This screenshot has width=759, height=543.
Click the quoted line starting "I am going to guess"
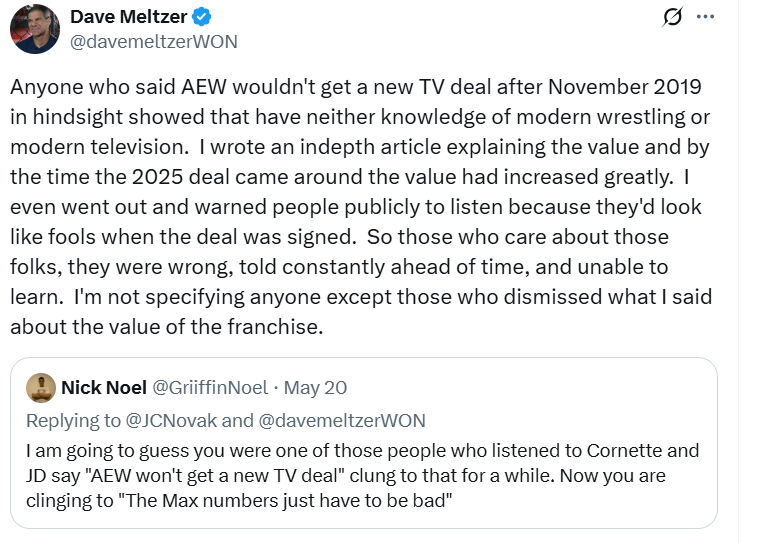click(362, 450)
